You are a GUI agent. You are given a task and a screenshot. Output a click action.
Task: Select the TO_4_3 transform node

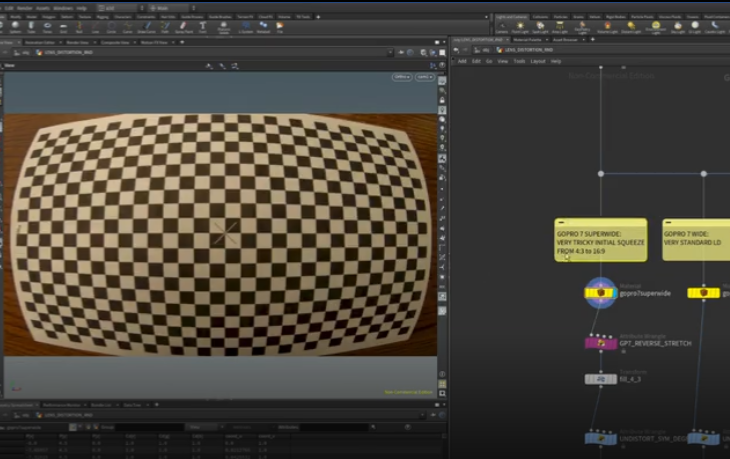[600, 379]
